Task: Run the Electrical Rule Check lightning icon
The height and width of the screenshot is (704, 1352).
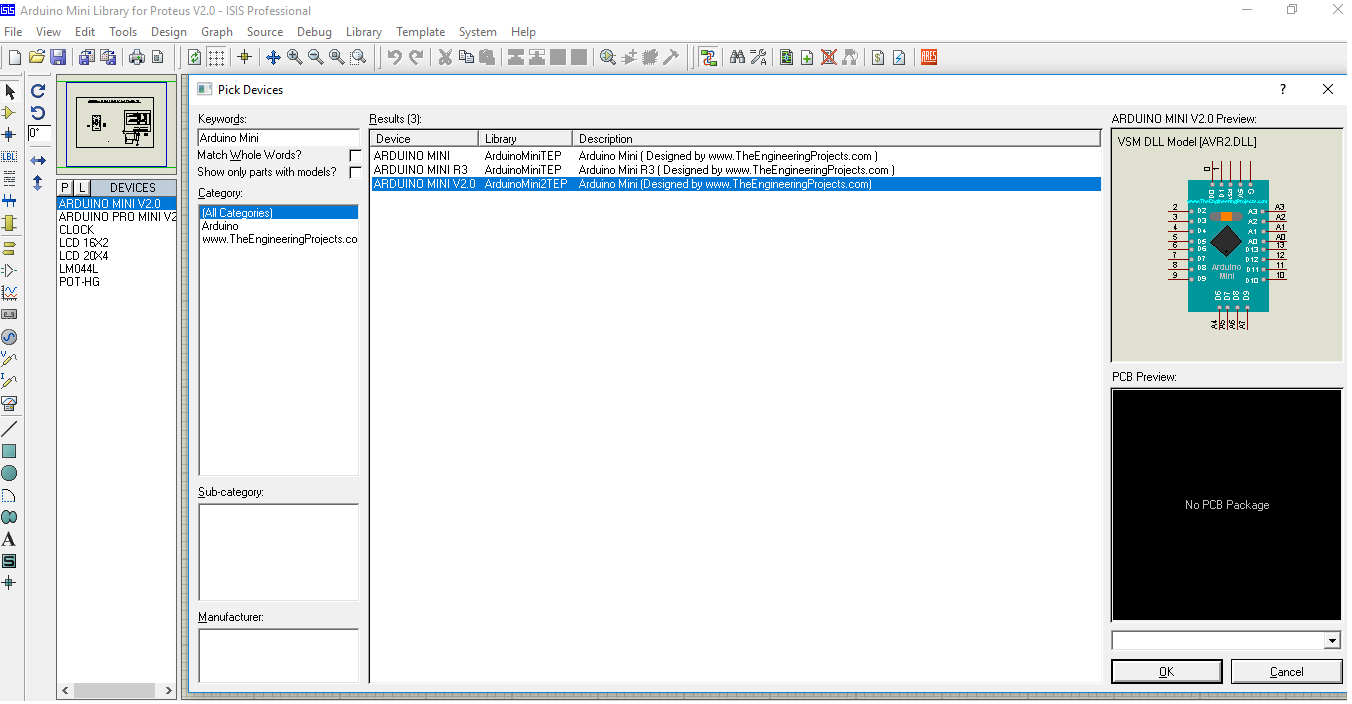Action: (898, 57)
